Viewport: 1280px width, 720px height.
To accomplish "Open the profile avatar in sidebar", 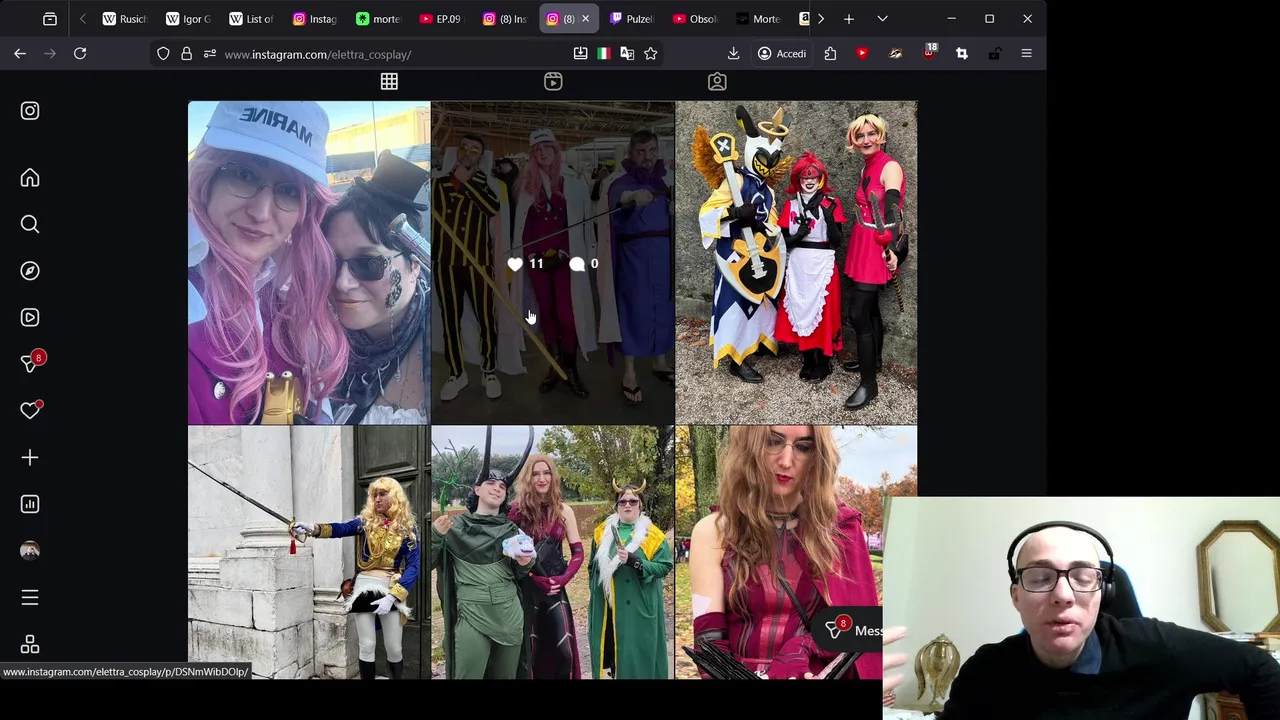I will [x=30, y=551].
